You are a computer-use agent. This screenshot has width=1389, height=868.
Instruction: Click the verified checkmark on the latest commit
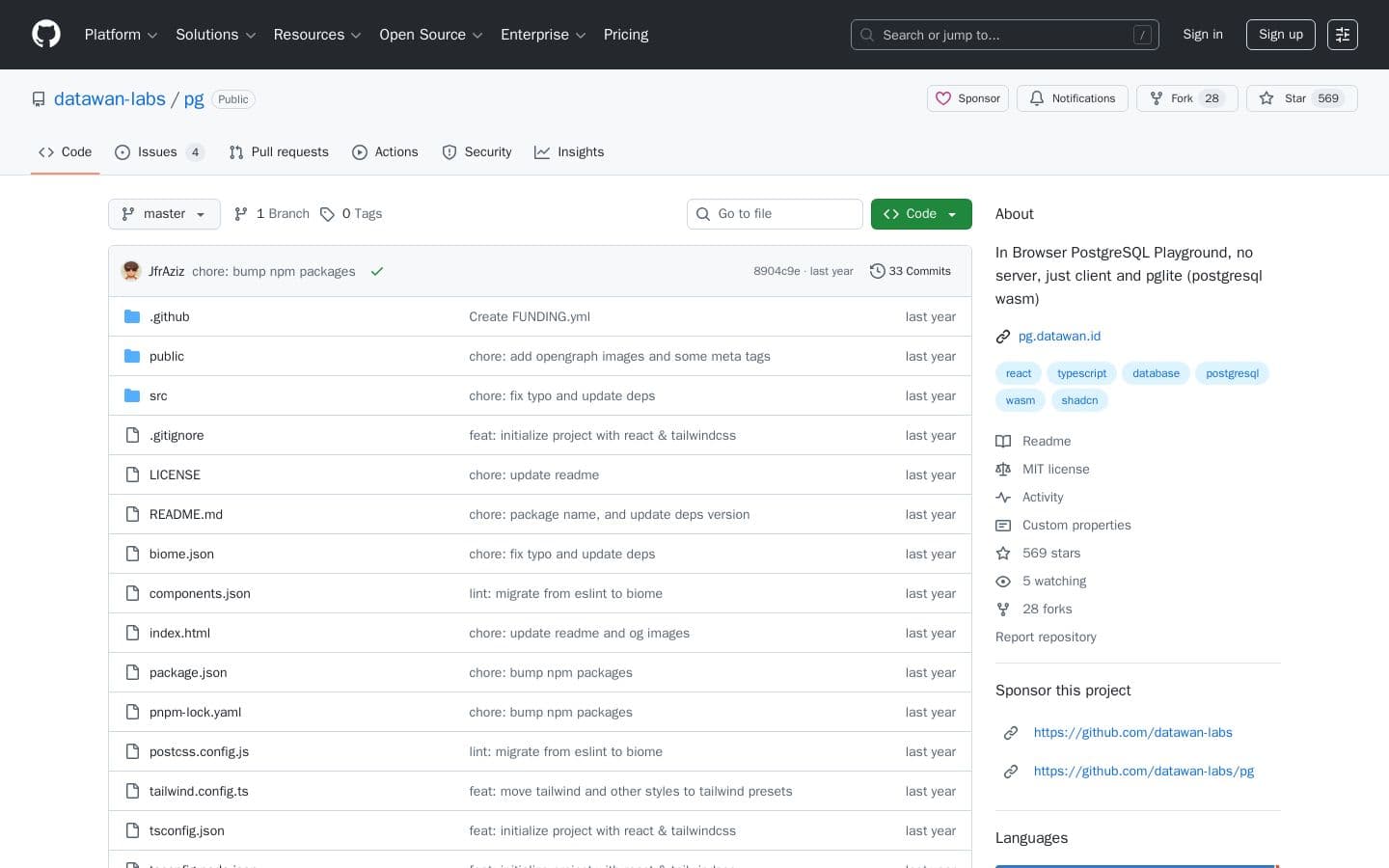pyautogui.click(x=377, y=271)
